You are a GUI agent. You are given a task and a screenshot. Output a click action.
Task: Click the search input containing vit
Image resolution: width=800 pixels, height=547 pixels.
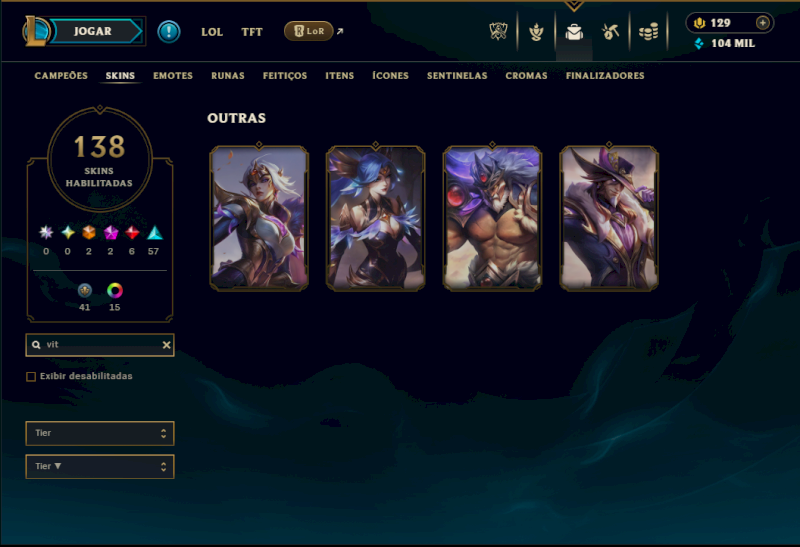[100, 345]
